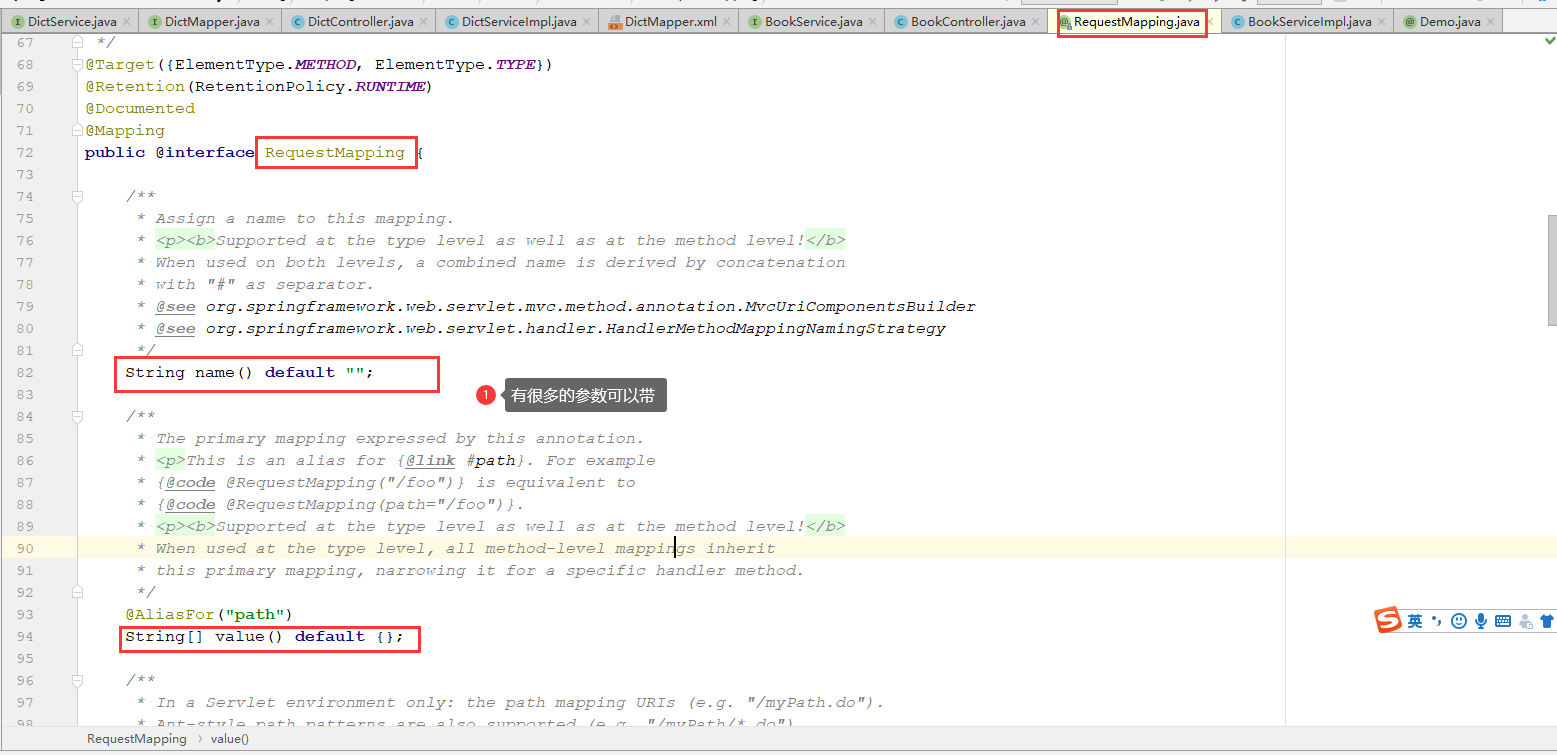Activate Sogou voice input microphone
The image size is (1557, 755).
click(x=1481, y=621)
